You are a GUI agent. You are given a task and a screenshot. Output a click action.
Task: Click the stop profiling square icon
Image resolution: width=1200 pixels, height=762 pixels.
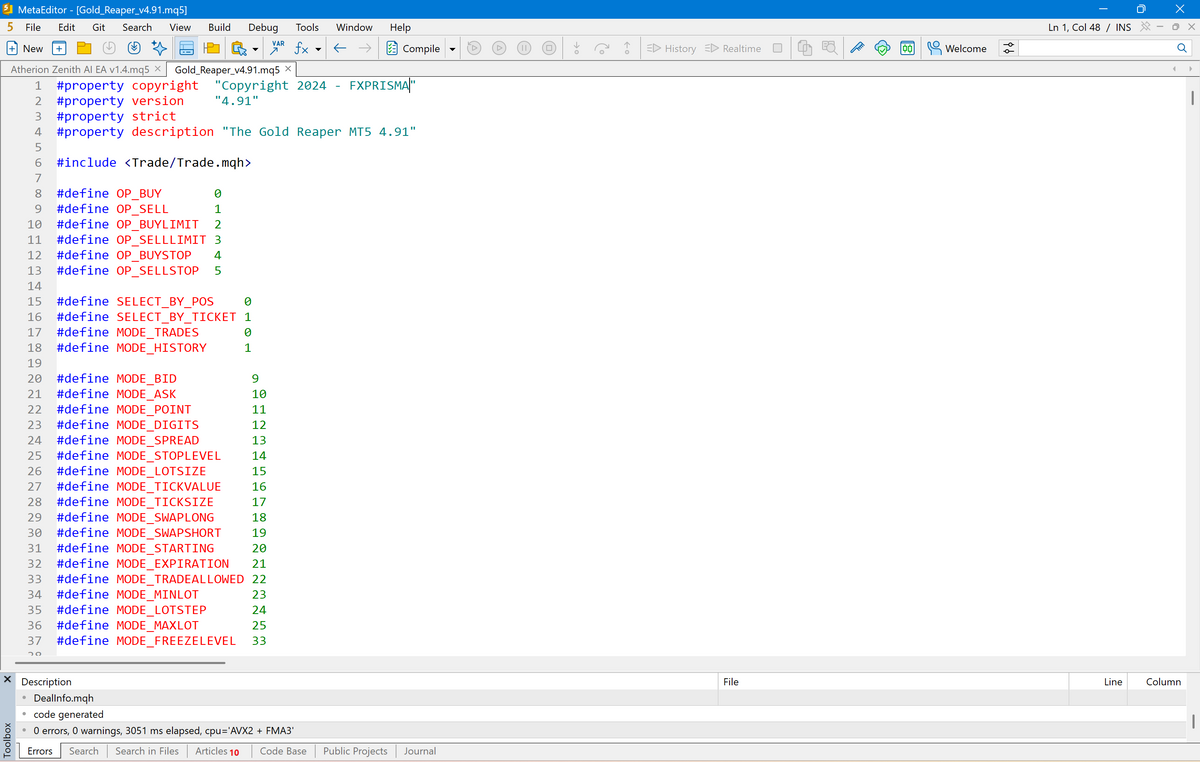pos(778,48)
